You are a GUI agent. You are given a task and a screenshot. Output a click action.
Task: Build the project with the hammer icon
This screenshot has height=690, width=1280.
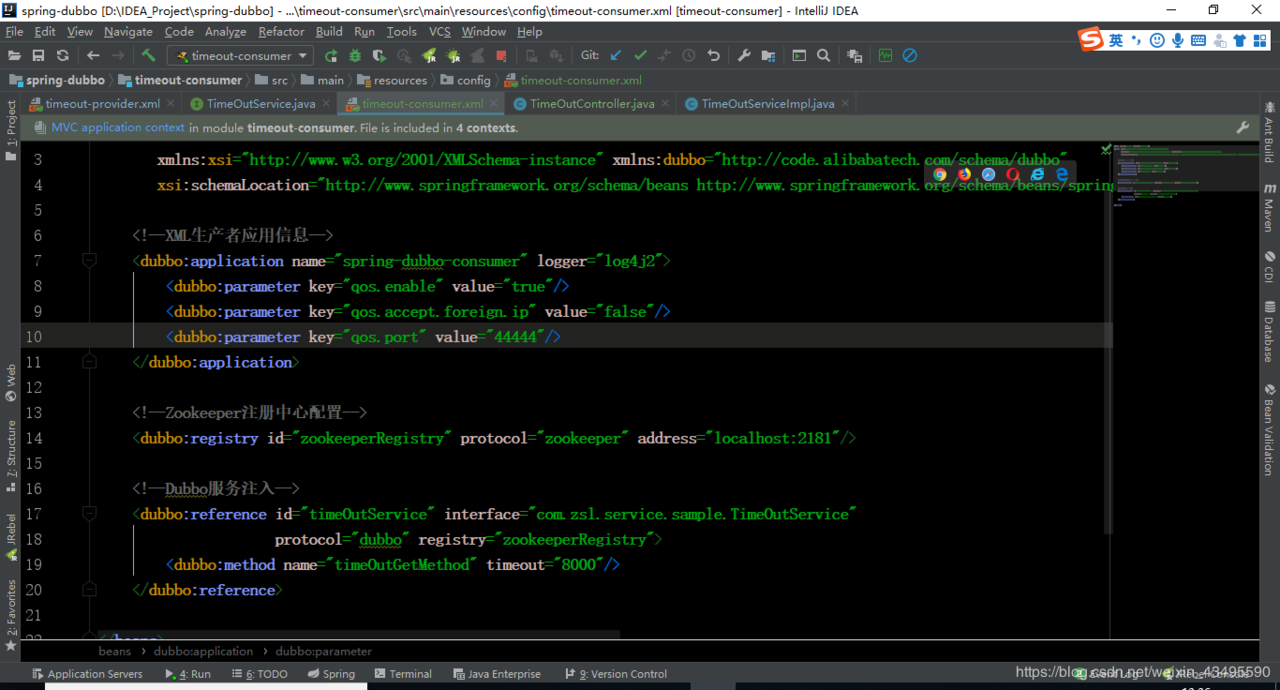coord(148,56)
